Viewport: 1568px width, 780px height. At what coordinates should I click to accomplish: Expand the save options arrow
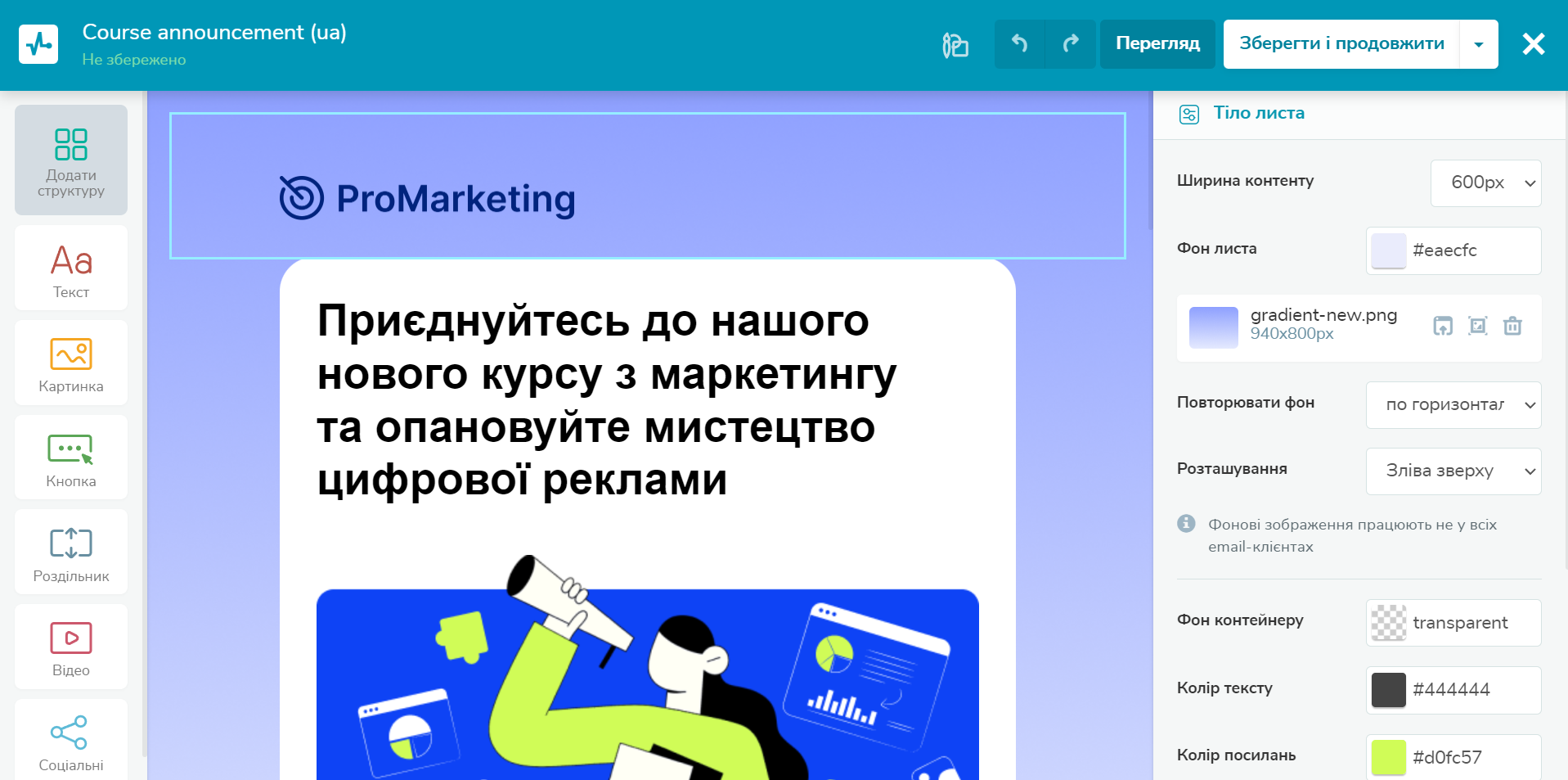point(1479,44)
